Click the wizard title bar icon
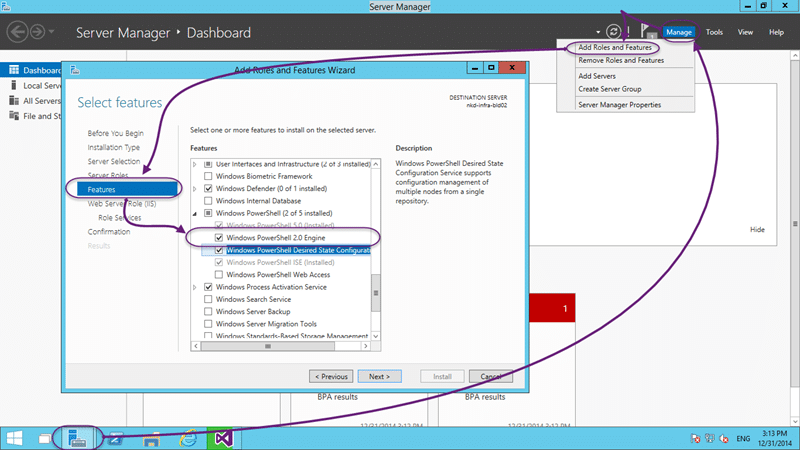 pyautogui.click(x=75, y=70)
